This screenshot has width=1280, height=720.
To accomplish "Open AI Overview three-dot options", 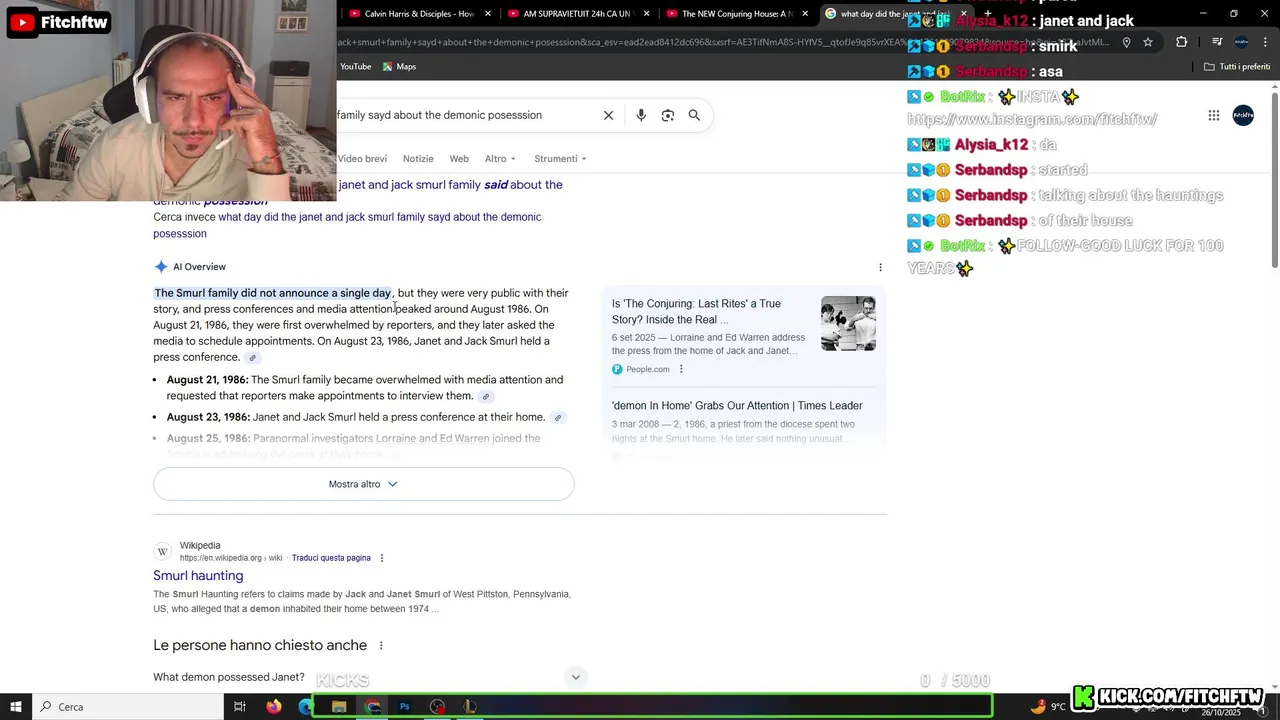I will coord(880,267).
